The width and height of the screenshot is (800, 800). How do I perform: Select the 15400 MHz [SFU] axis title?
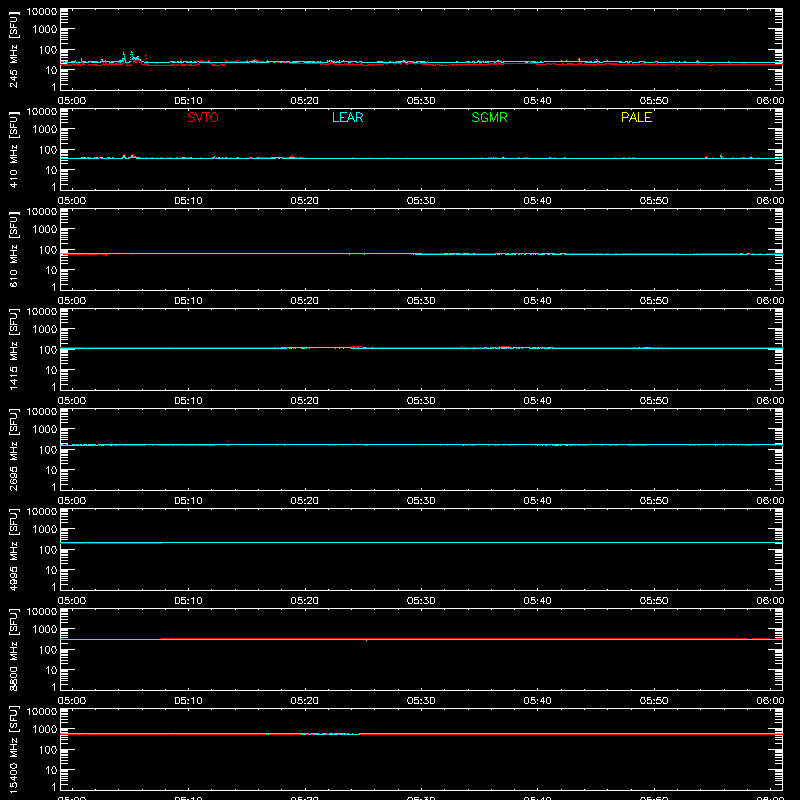coord(13,749)
